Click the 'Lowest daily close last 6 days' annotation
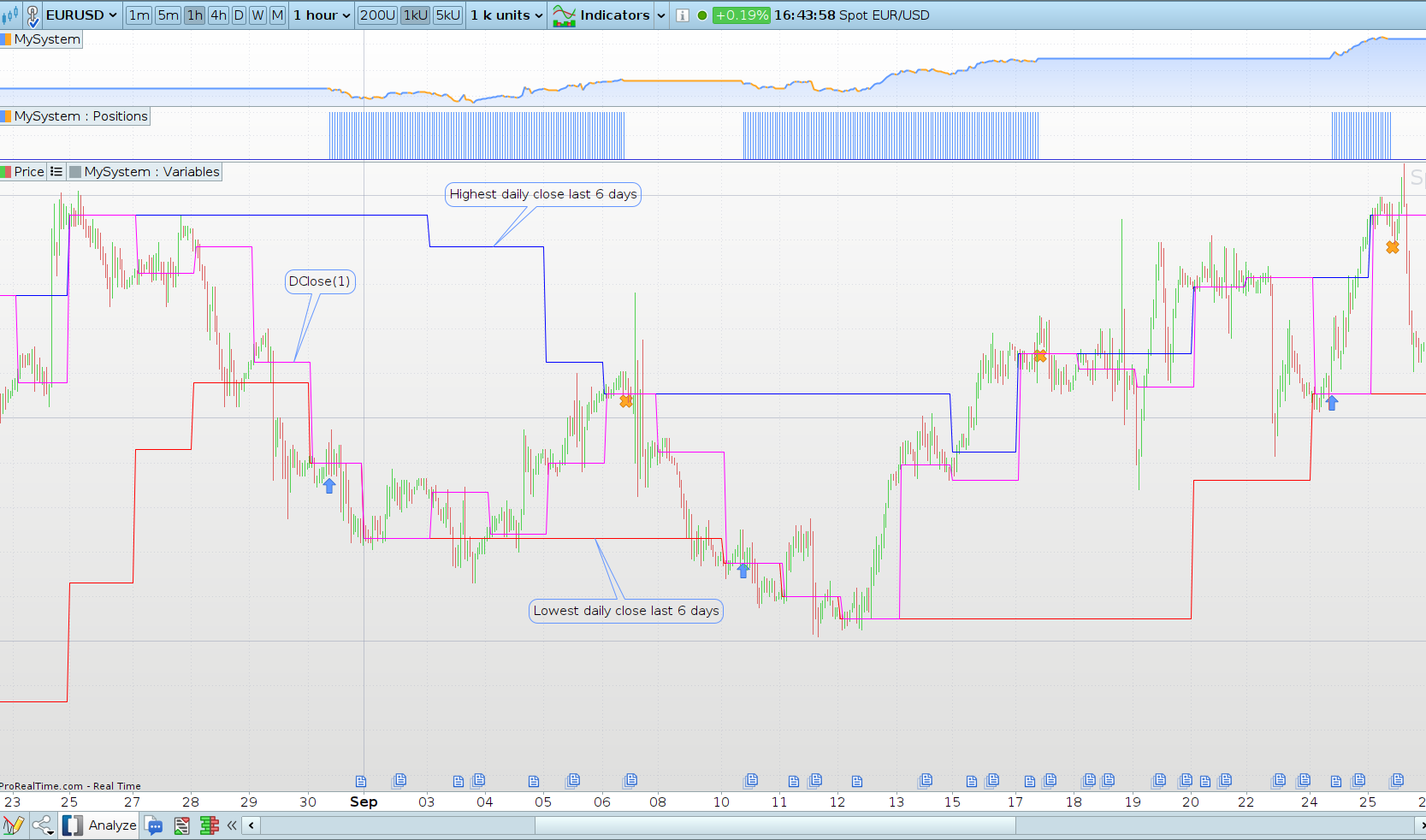The width and height of the screenshot is (1426, 840). (626, 611)
